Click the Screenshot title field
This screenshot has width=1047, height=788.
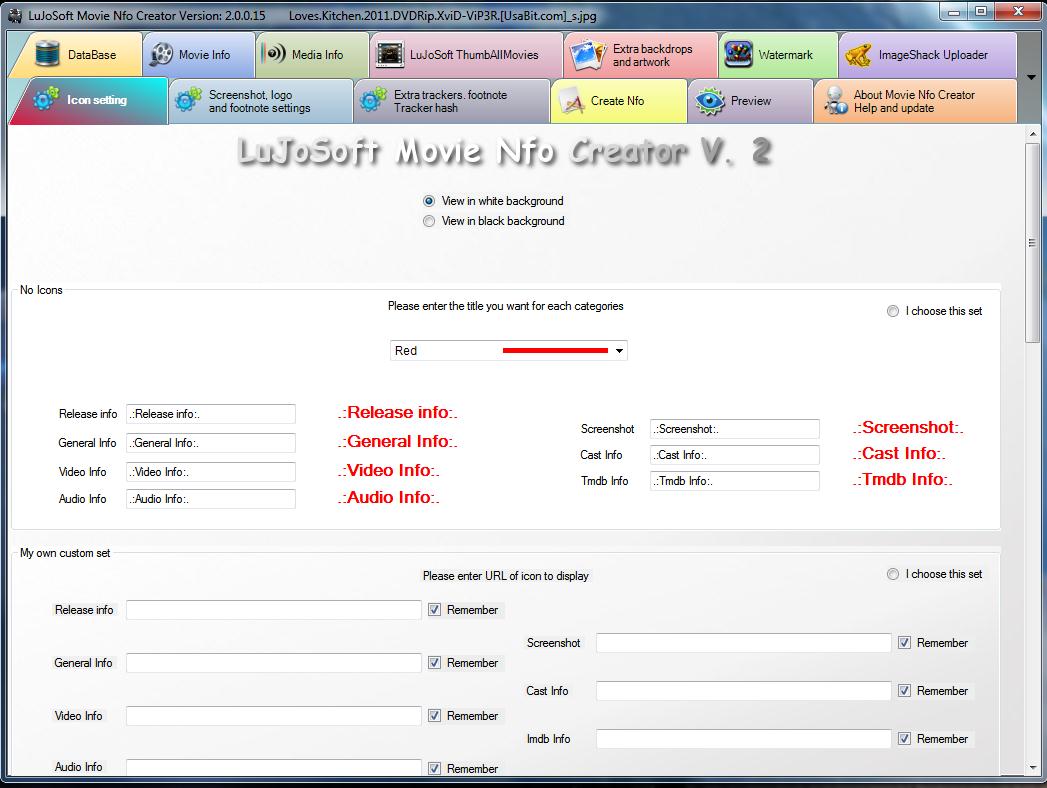(x=735, y=429)
